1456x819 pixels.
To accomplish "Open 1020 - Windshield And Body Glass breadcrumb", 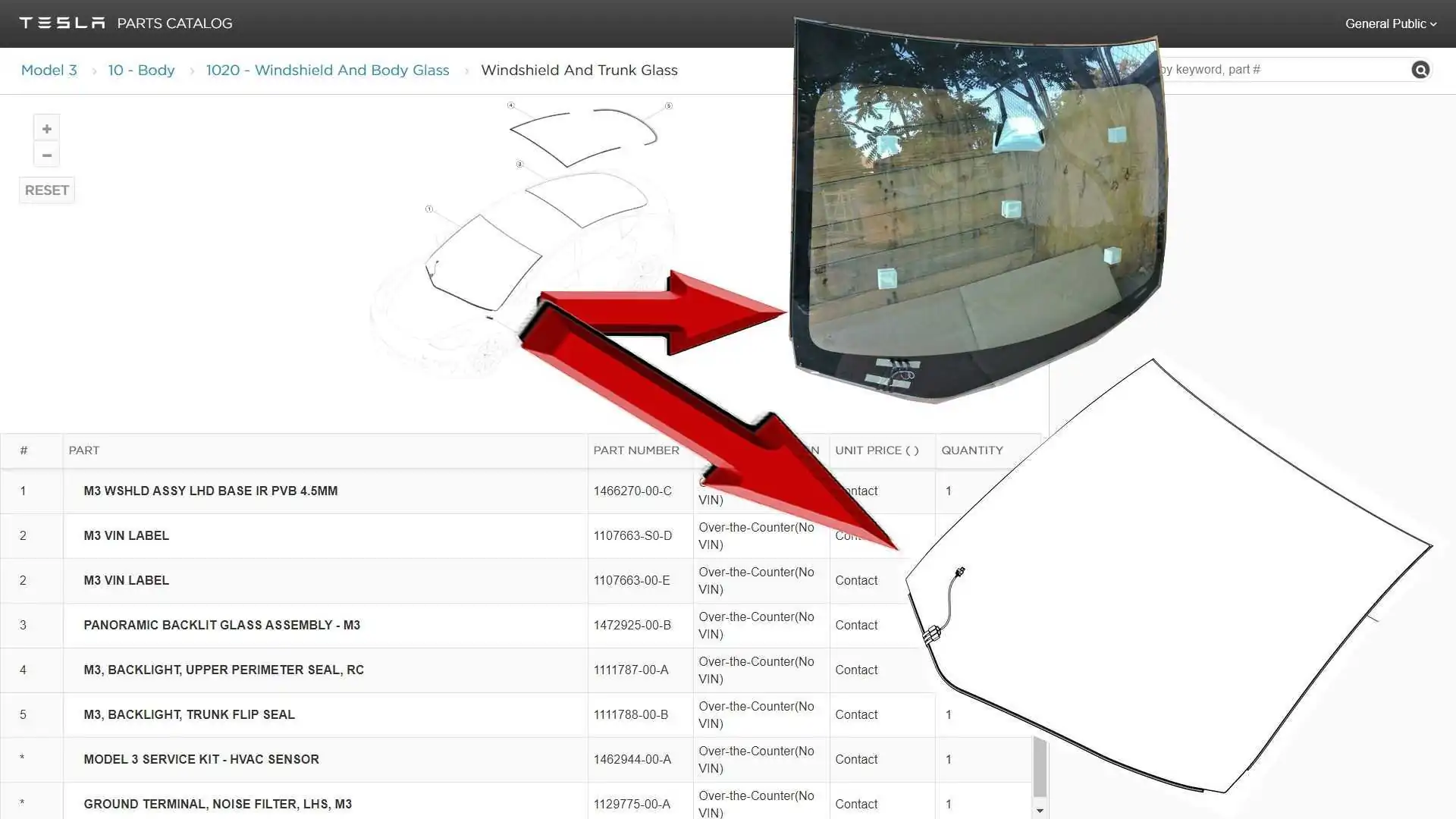I will [x=328, y=70].
